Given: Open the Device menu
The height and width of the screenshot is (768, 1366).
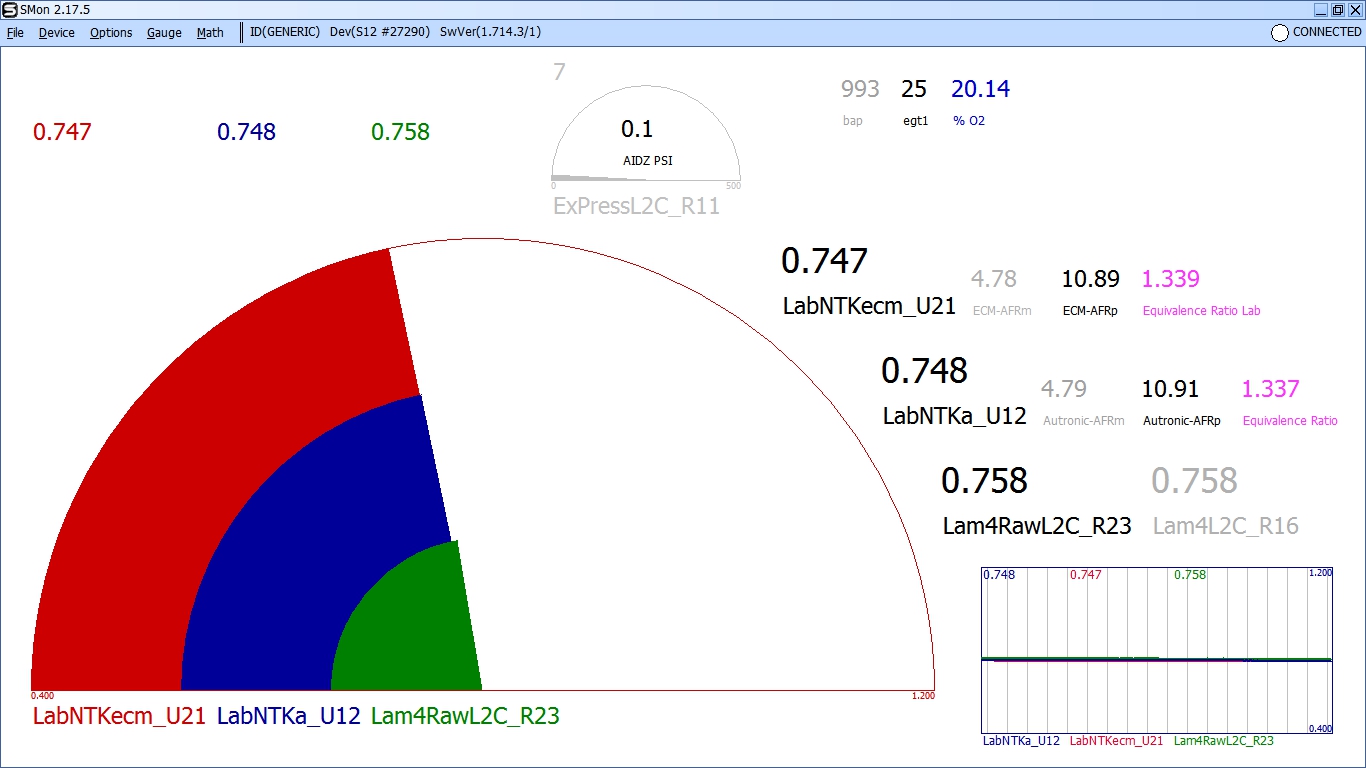Looking at the screenshot, I should pyautogui.click(x=56, y=33).
